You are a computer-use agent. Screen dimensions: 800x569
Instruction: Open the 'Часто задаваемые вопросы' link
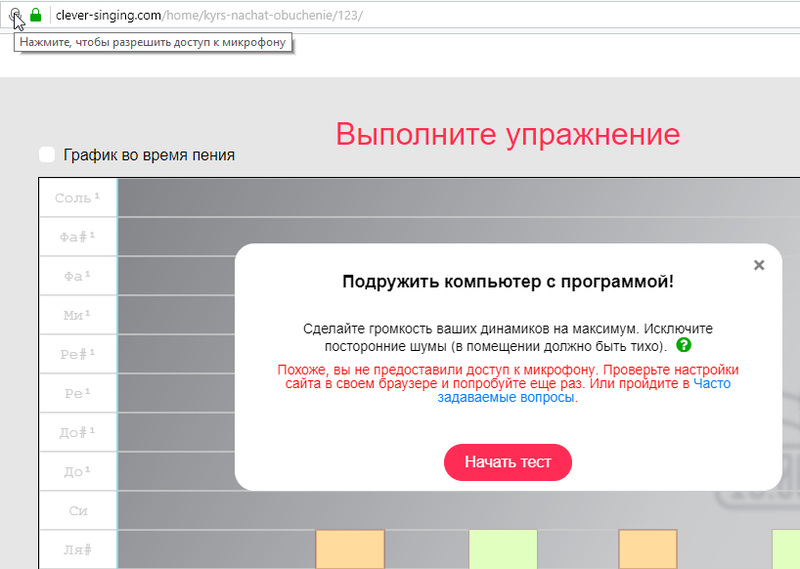coord(584,390)
